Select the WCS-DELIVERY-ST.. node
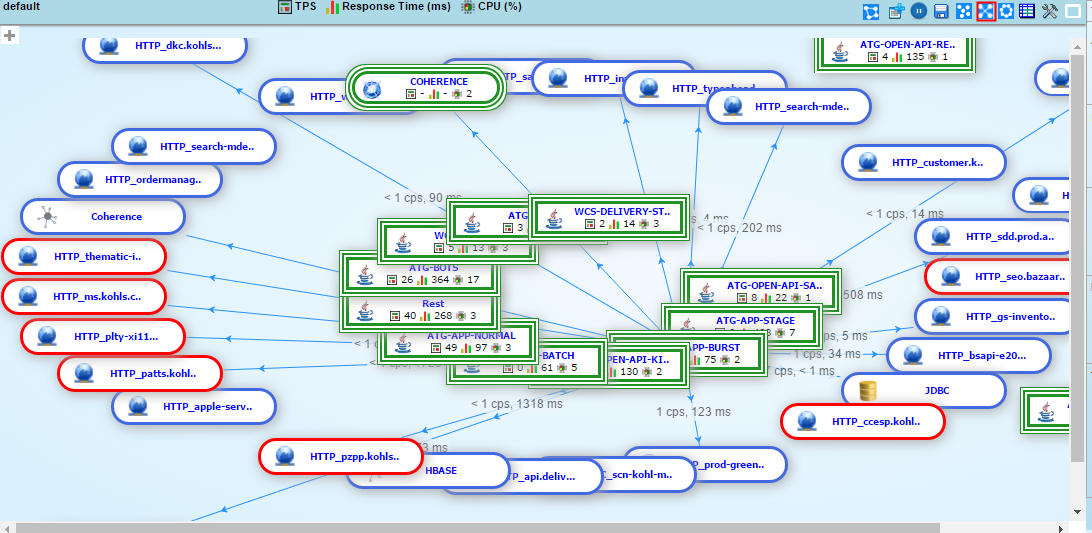Screen dimensions: 1092x533 pos(609,217)
